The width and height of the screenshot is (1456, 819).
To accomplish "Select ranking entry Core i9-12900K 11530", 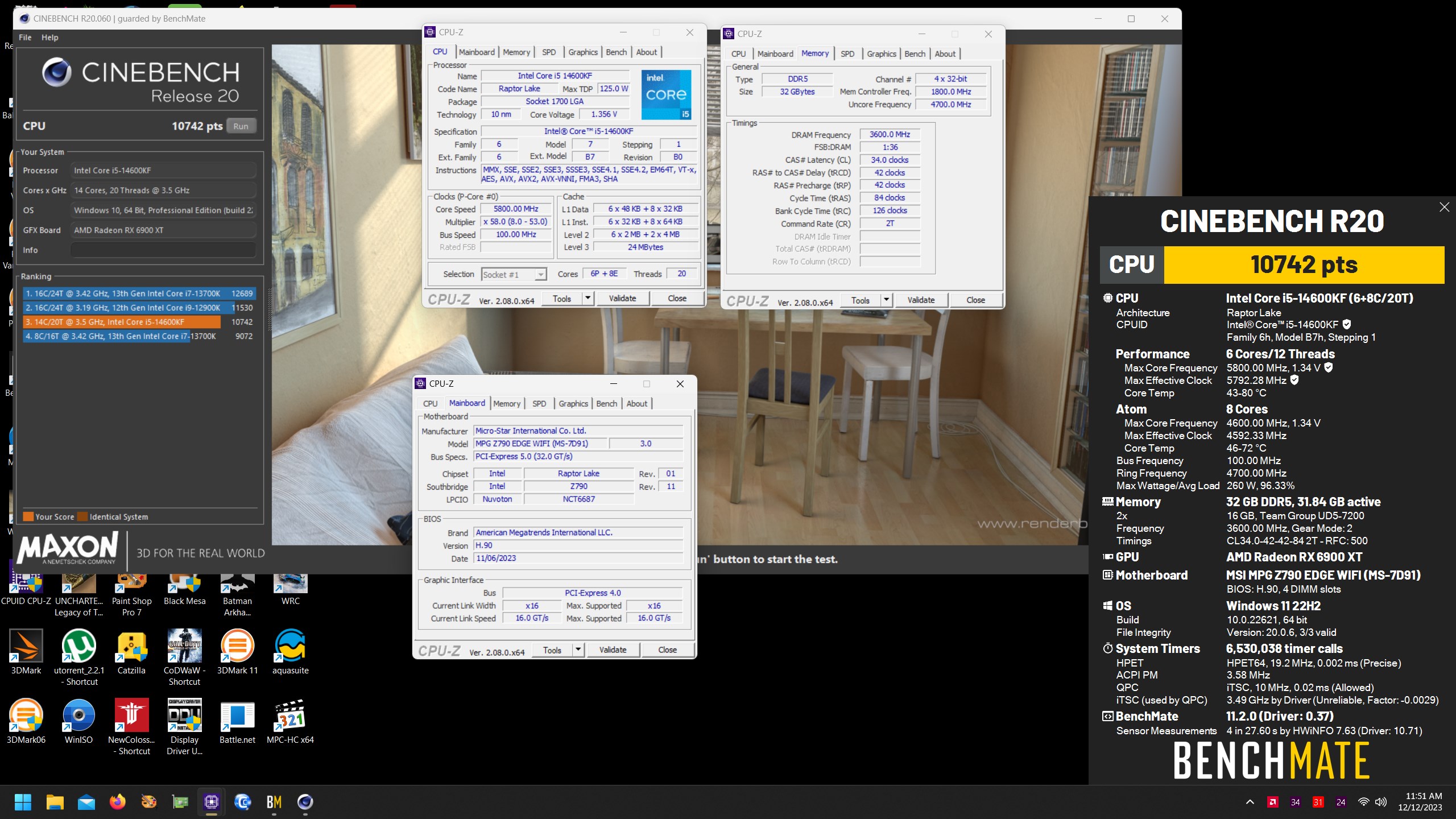I will coord(139,308).
